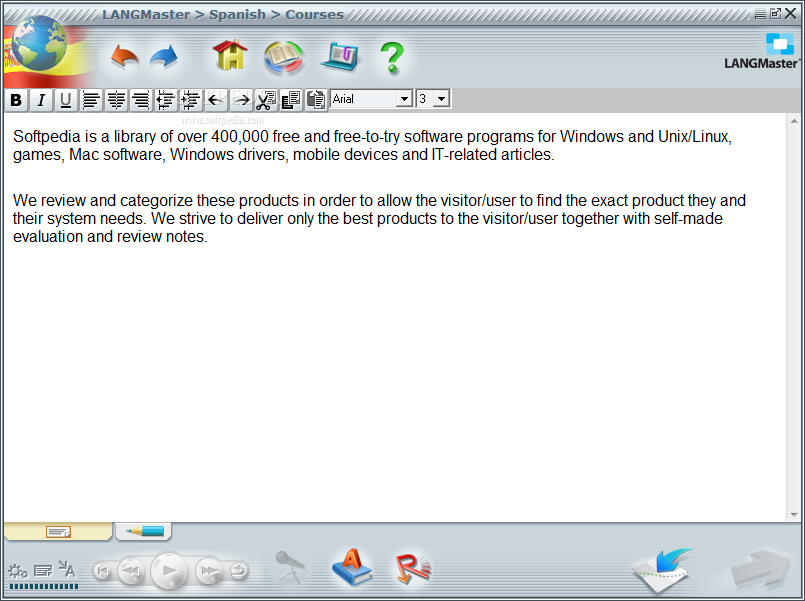Click the redo right-arrow toolbar button

click(x=241, y=100)
